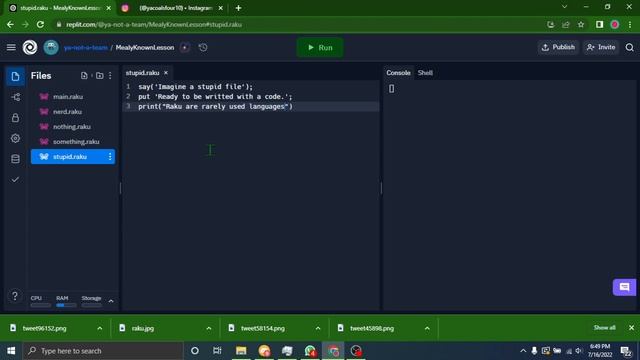Open Chrome three-dot menu
The height and width of the screenshot is (360, 640).
point(630,24)
